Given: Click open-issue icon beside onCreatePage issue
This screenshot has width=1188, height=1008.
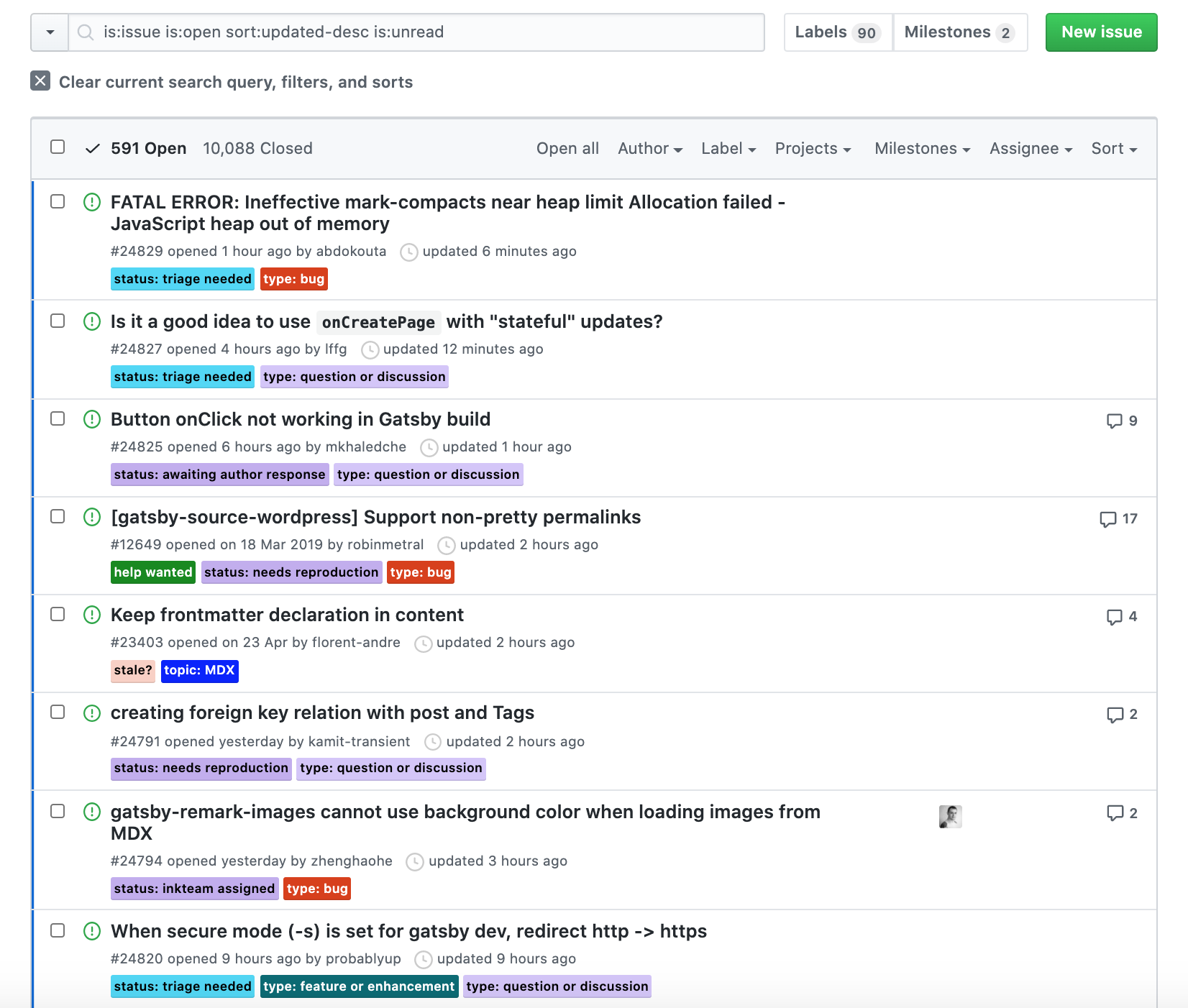Looking at the screenshot, I should click(92, 321).
